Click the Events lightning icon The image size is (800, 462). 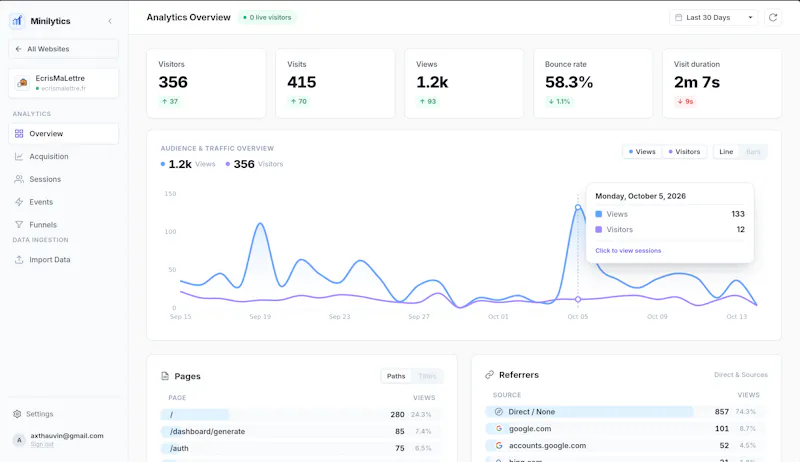tap(19, 202)
